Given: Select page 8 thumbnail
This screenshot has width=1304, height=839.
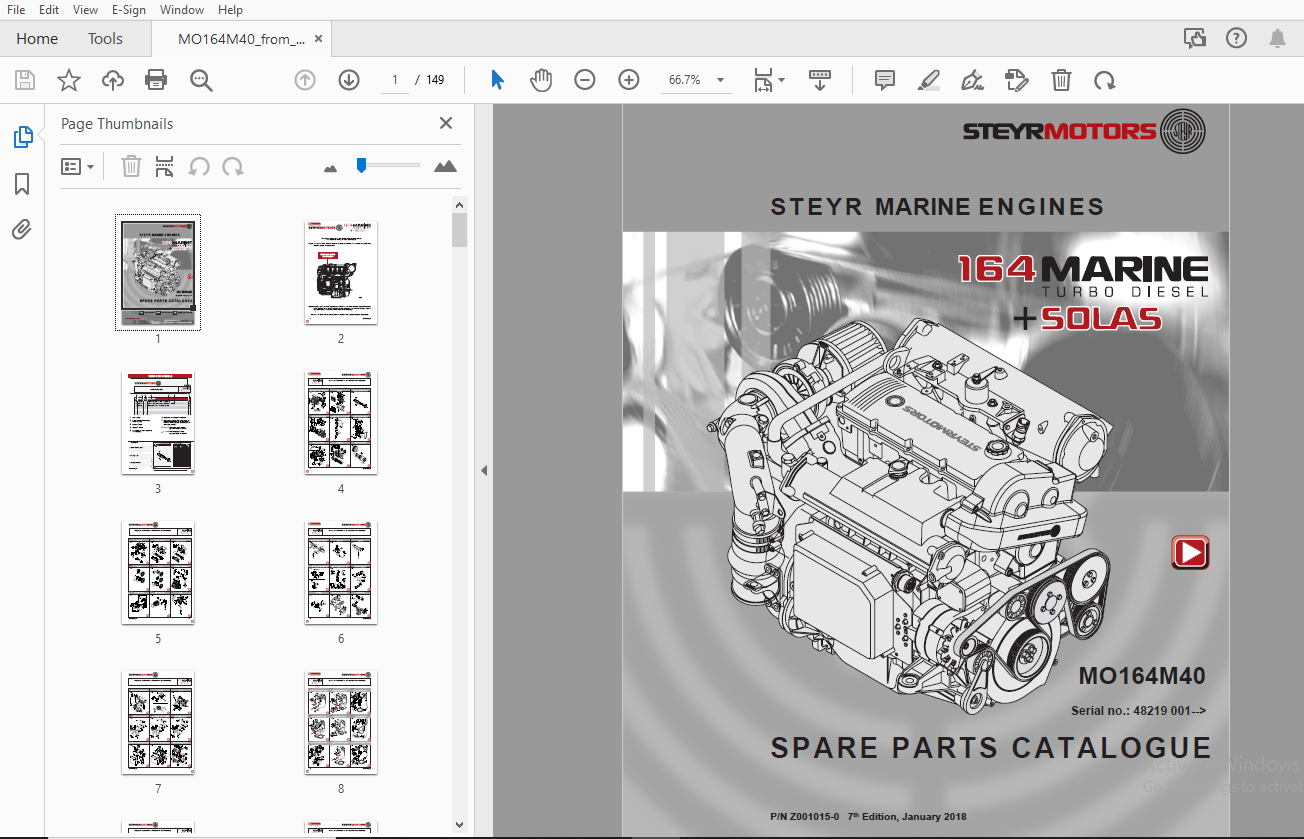Looking at the screenshot, I should (341, 722).
